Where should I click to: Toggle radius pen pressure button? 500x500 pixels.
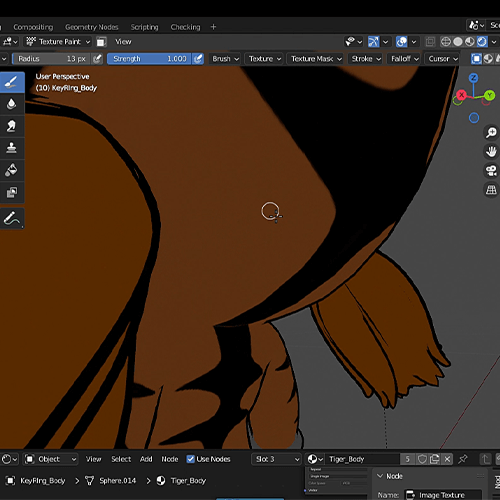(x=97, y=59)
